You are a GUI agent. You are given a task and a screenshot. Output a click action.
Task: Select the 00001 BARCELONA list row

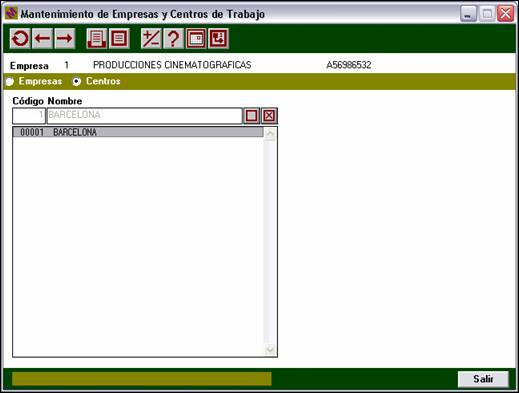138,132
